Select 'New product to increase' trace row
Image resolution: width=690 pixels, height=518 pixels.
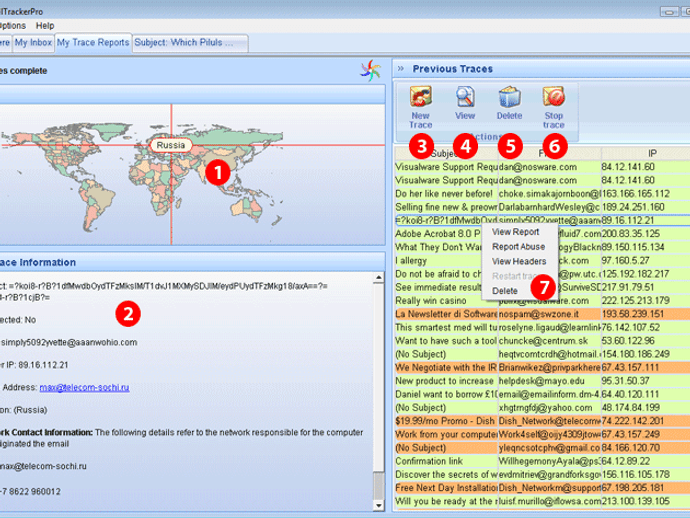(543, 381)
